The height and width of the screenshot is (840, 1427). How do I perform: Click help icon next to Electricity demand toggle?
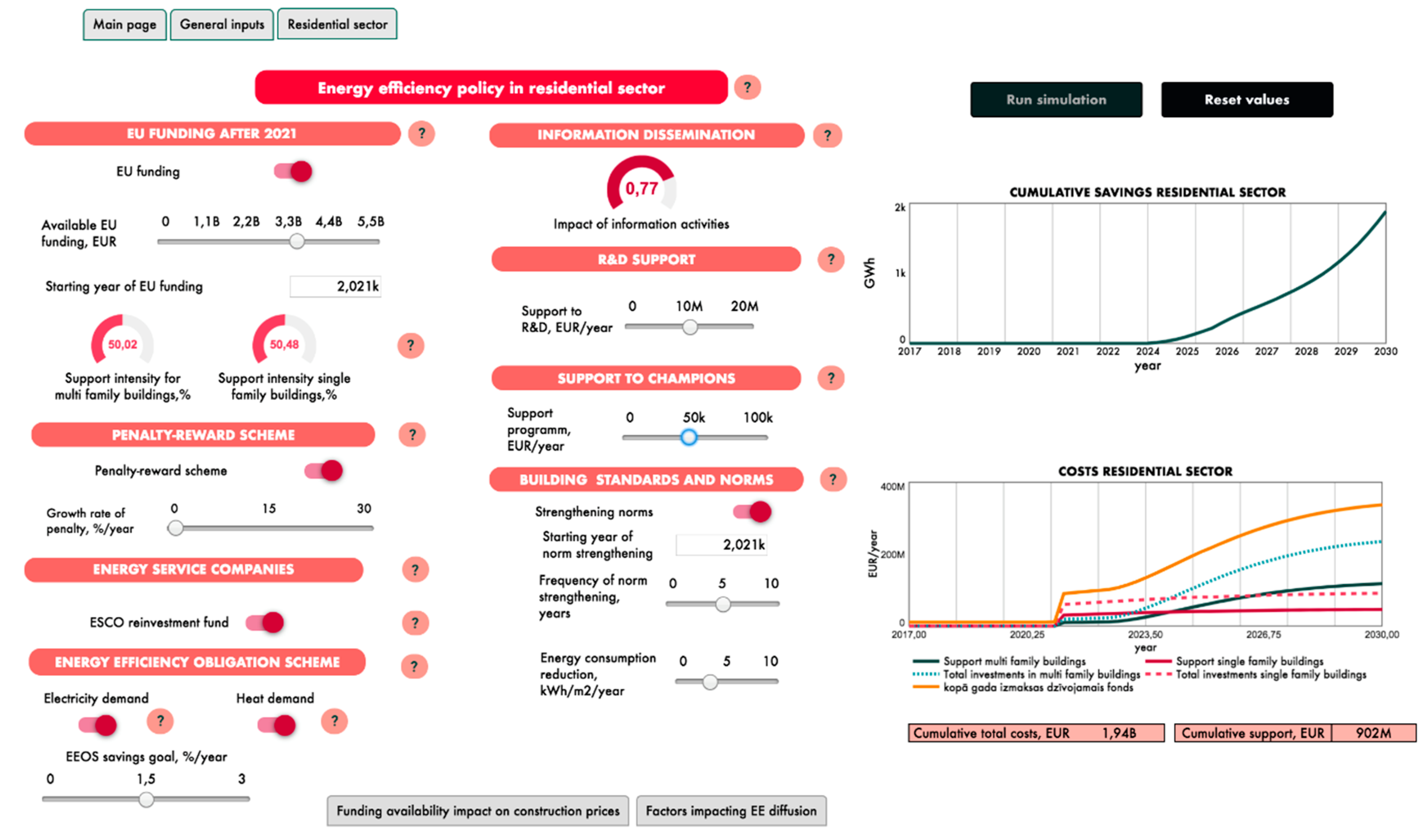click(x=160, y=721)
